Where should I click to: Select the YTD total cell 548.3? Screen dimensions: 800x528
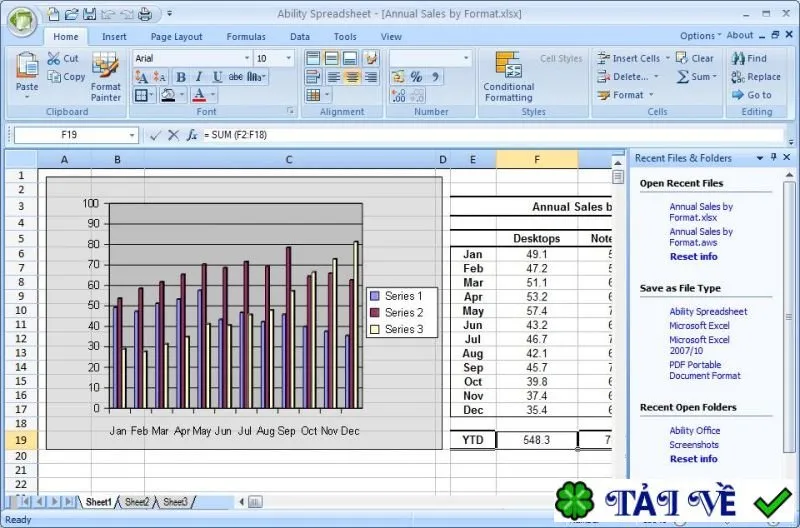(x=536, y=440)
